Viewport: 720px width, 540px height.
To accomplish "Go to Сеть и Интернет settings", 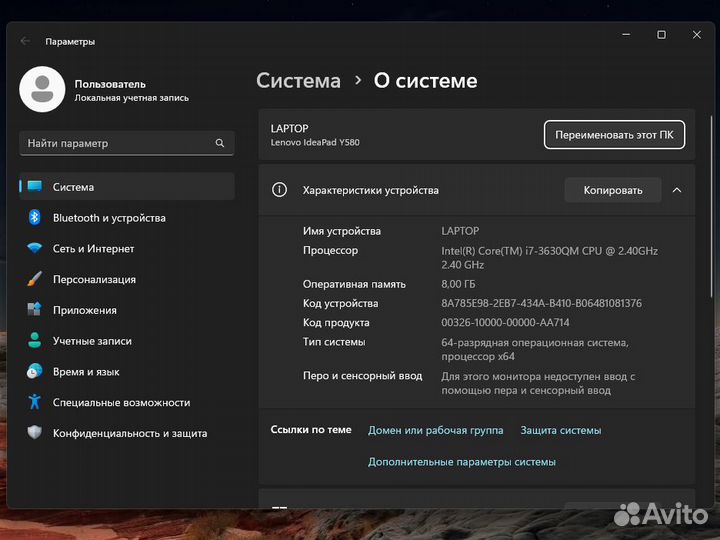I will click(x=127, y=248).
